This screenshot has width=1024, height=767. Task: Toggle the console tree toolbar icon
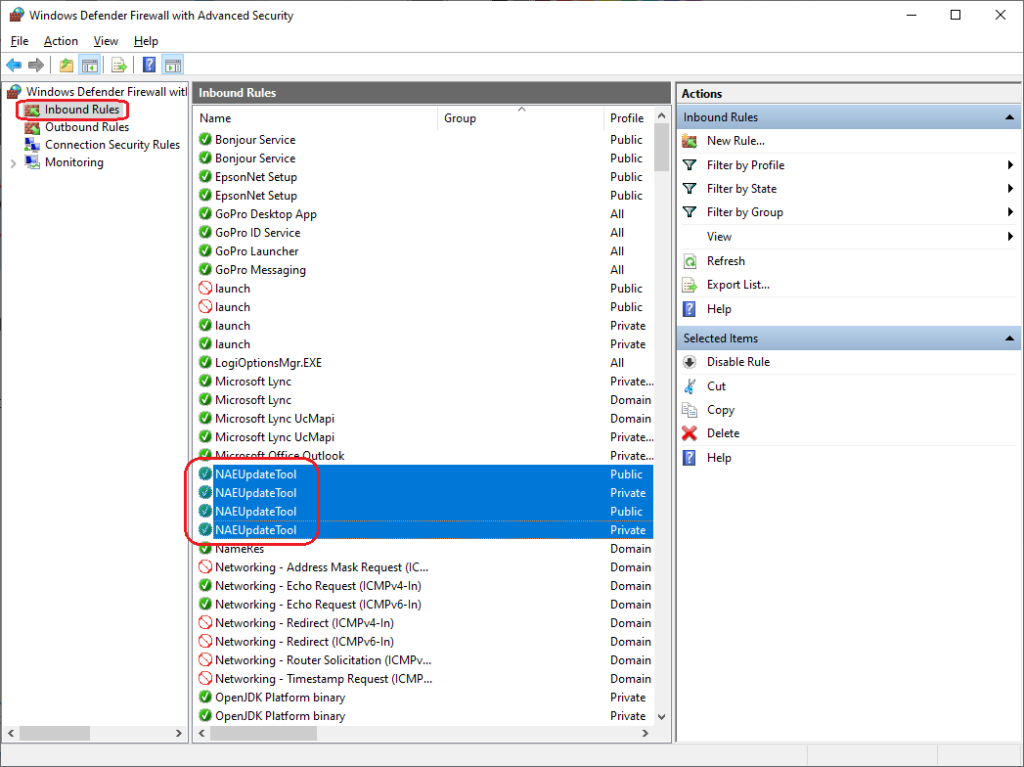(89, 65)
